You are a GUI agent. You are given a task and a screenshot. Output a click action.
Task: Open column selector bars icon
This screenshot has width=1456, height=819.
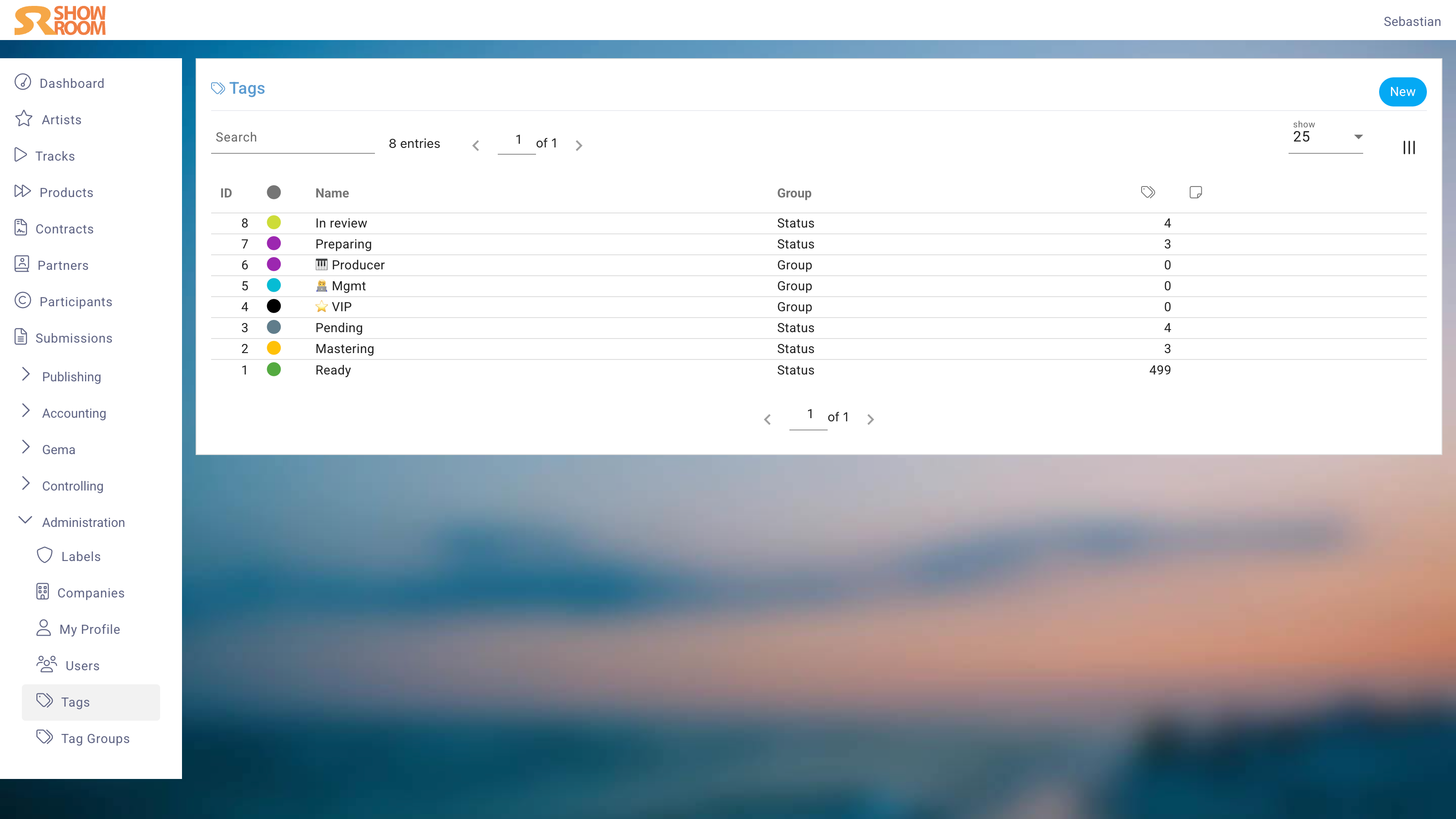(1409, 147)
